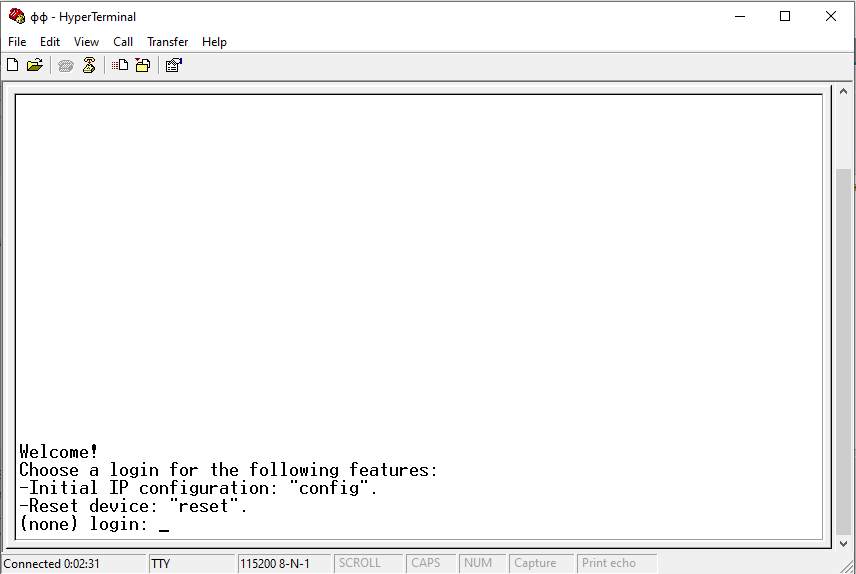856x574 pixels.
Task: Minimize the HyperTerminal window
Action: pos(740,16)
